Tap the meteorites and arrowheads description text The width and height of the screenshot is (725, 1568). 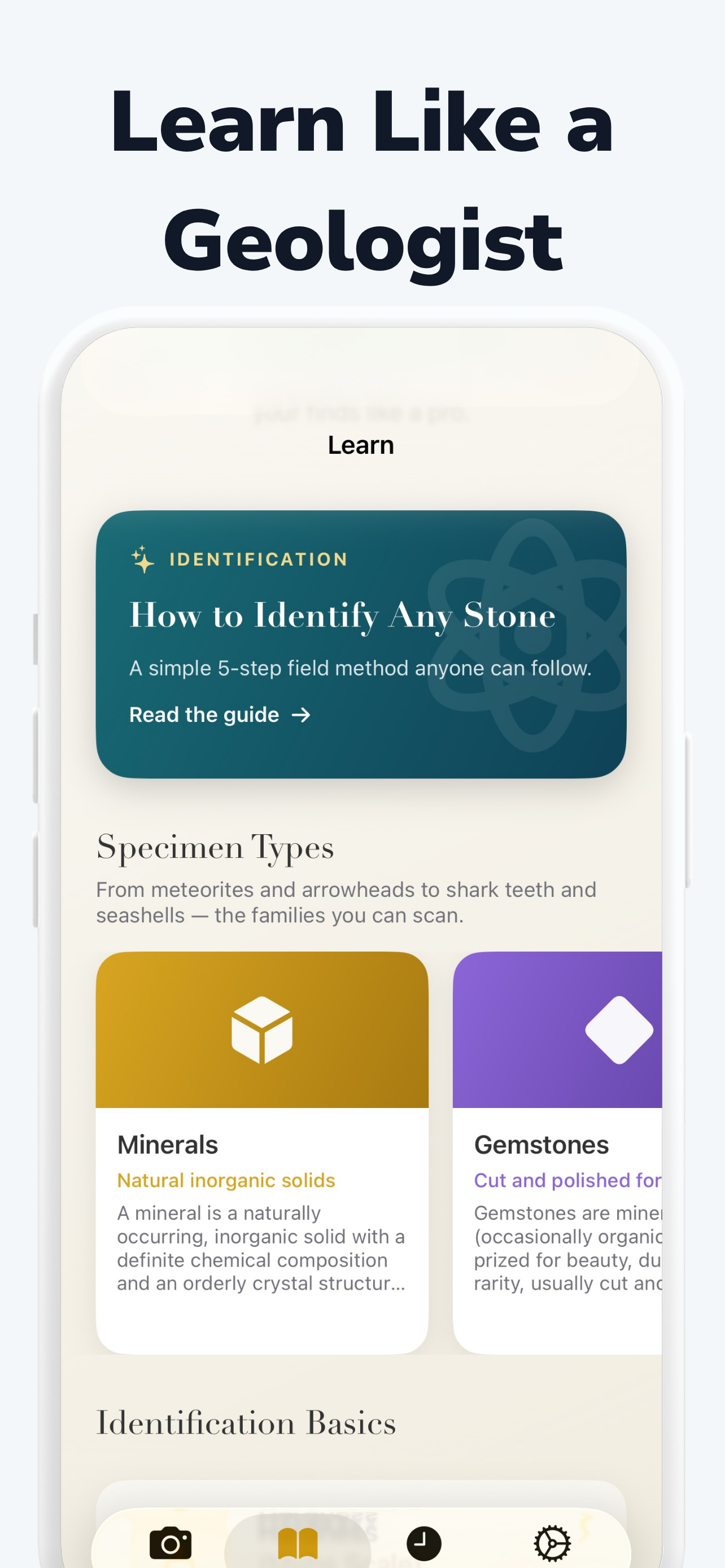pyautogui.click(x=346, y=902)
